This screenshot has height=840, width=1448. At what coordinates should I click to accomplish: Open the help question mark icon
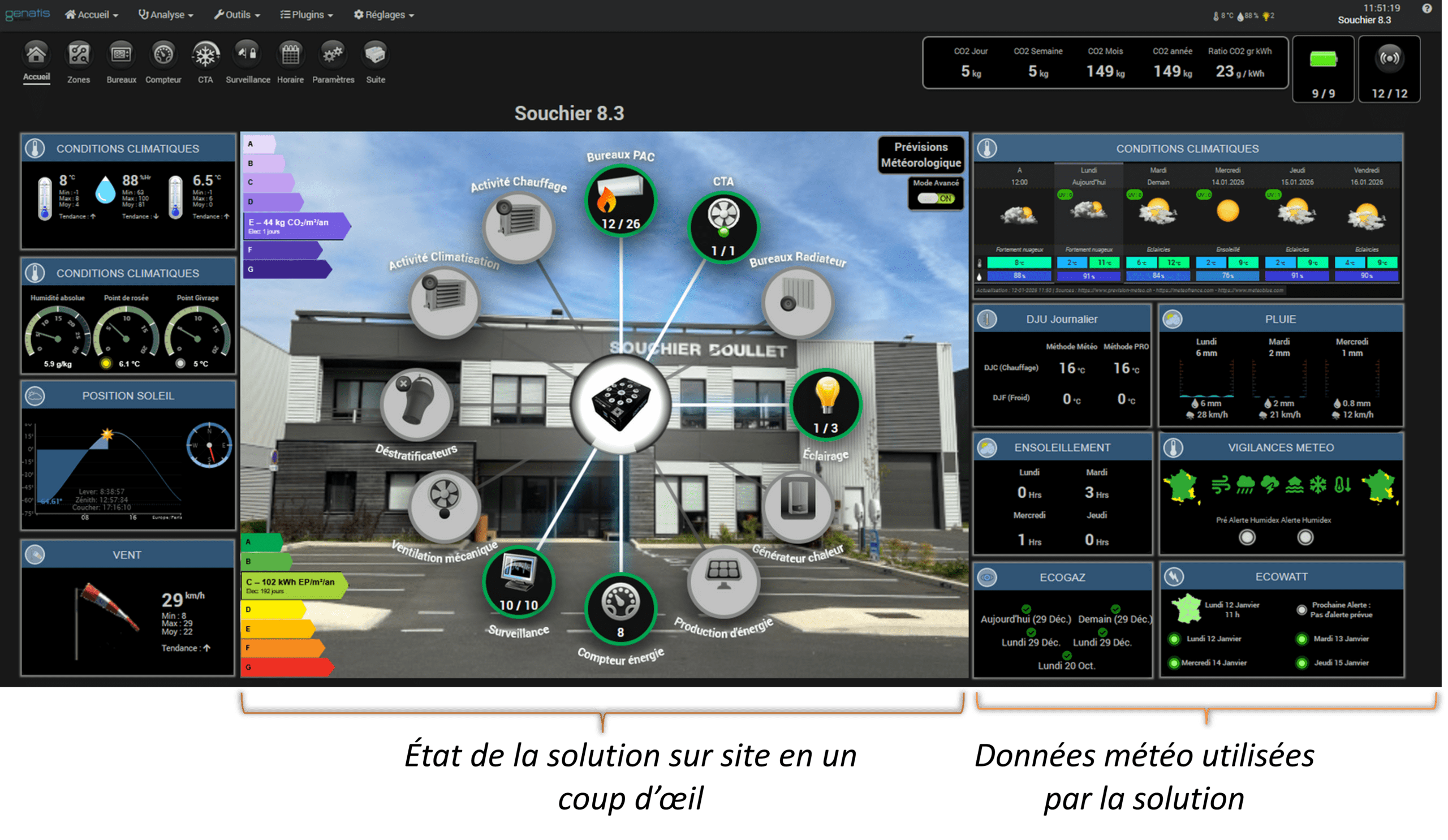[1427, 8]
